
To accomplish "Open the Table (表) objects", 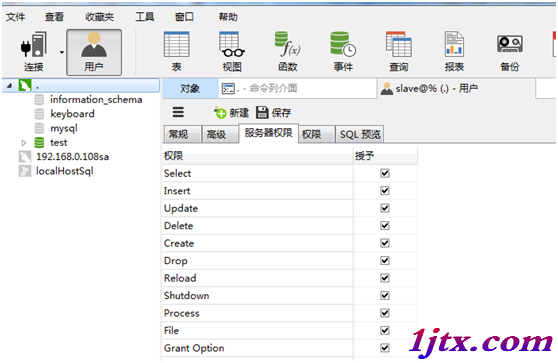I will 177,52.
